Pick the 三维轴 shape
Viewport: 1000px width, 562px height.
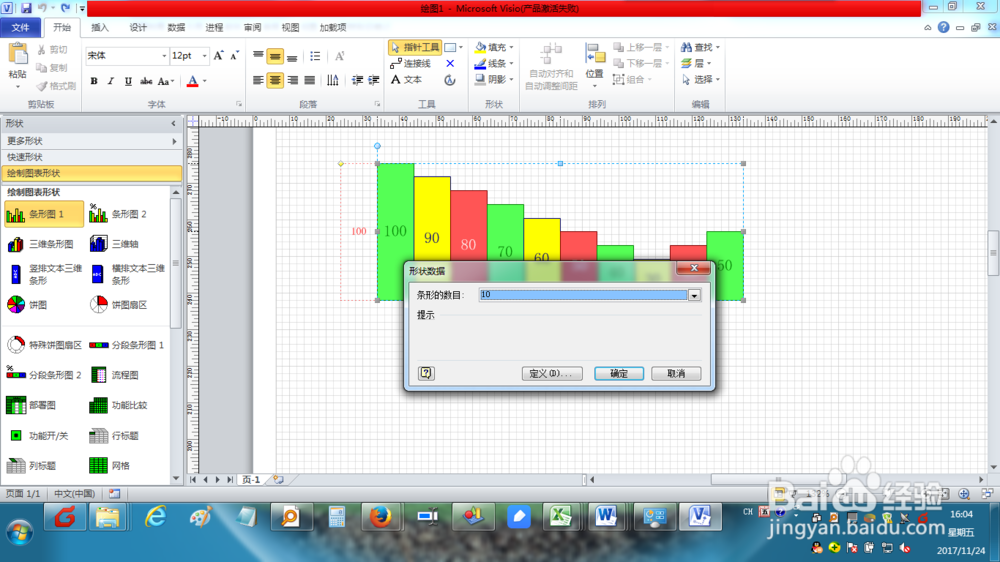(115, 244)
